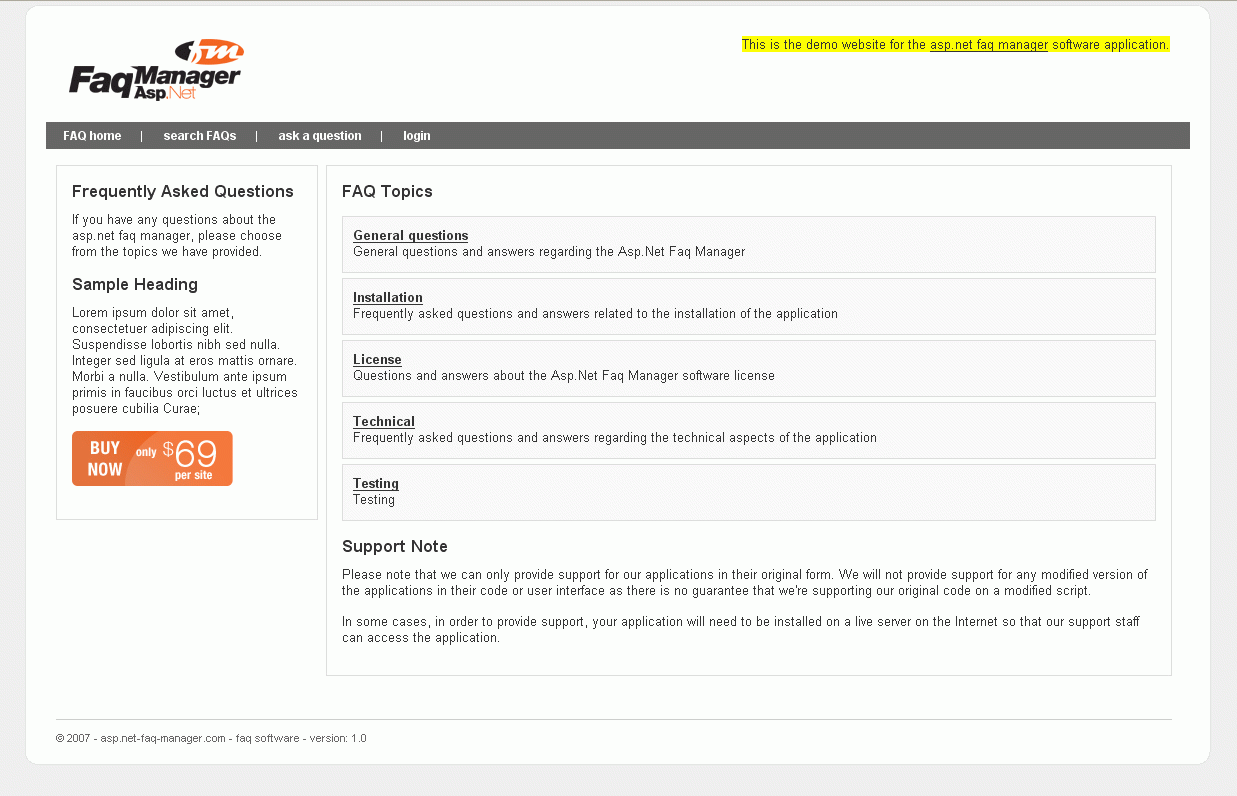Open the License topic
This screenshot has width=1237, height=796.
click(x=377, y=360)
